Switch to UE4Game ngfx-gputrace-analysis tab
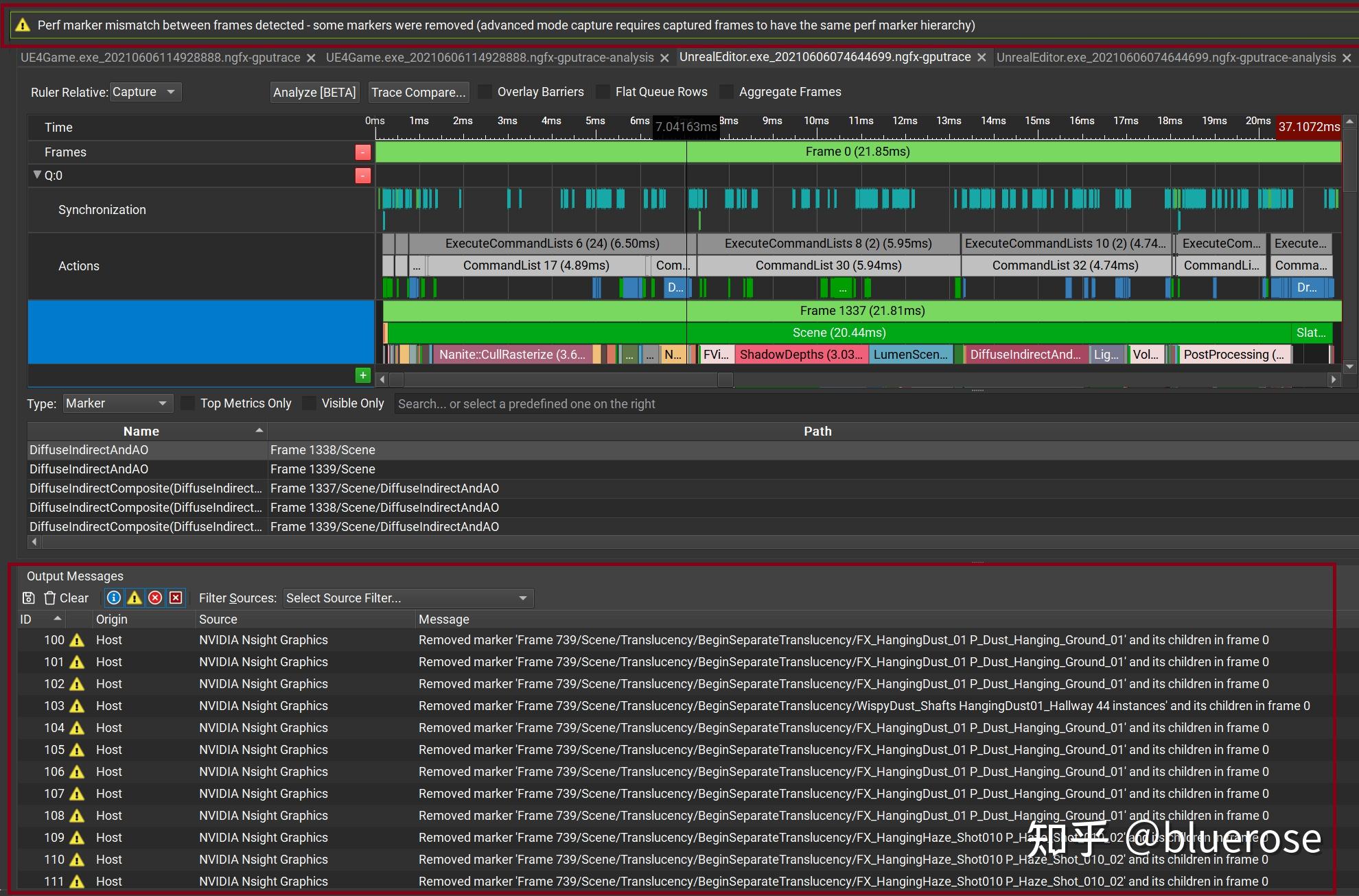The height and width of the screenshot is (896, 1359). (x=489, y=58)
